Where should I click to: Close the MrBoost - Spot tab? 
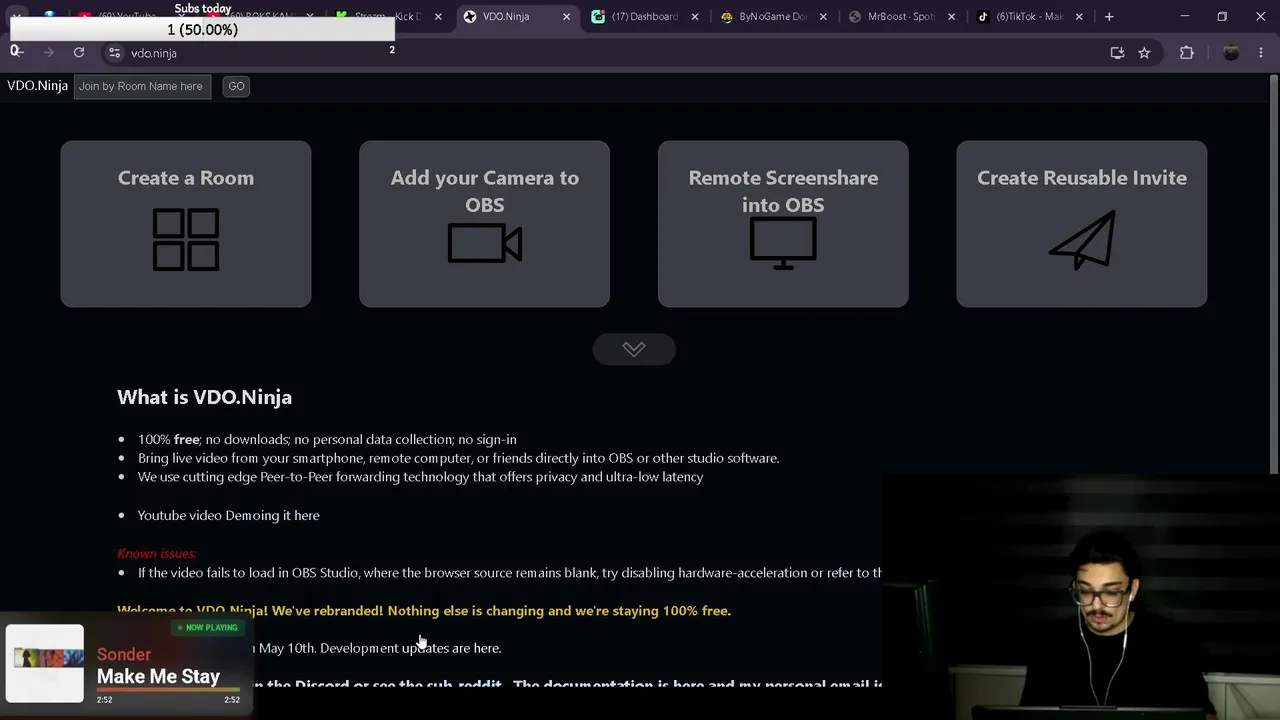[x=951, y=17]
